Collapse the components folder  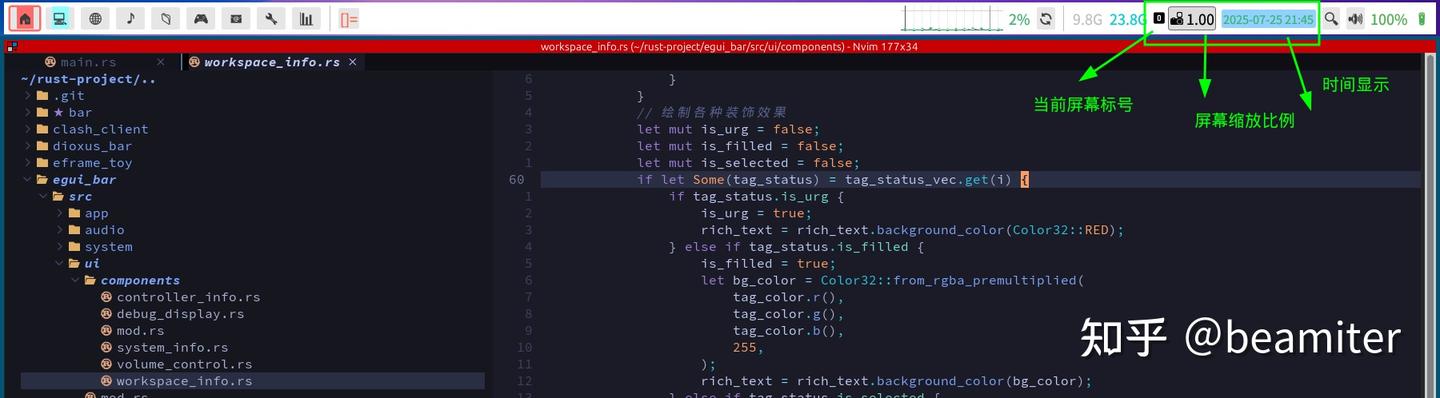pos(140,280)
